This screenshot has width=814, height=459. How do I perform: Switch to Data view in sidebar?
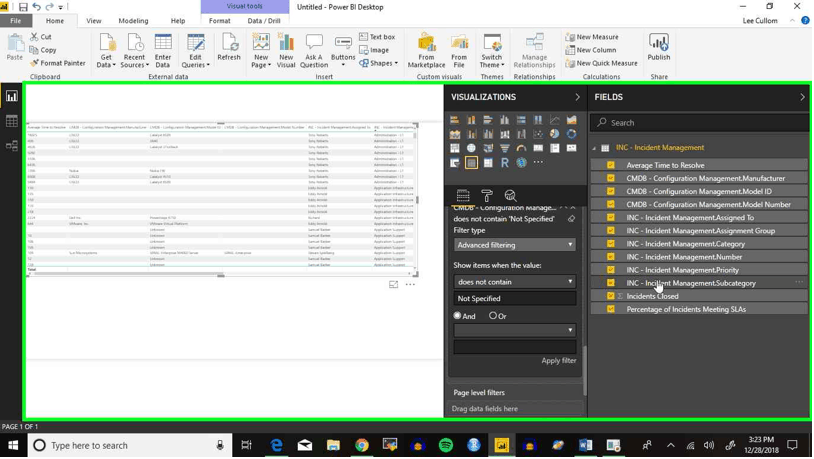click(x=11, y=121)
